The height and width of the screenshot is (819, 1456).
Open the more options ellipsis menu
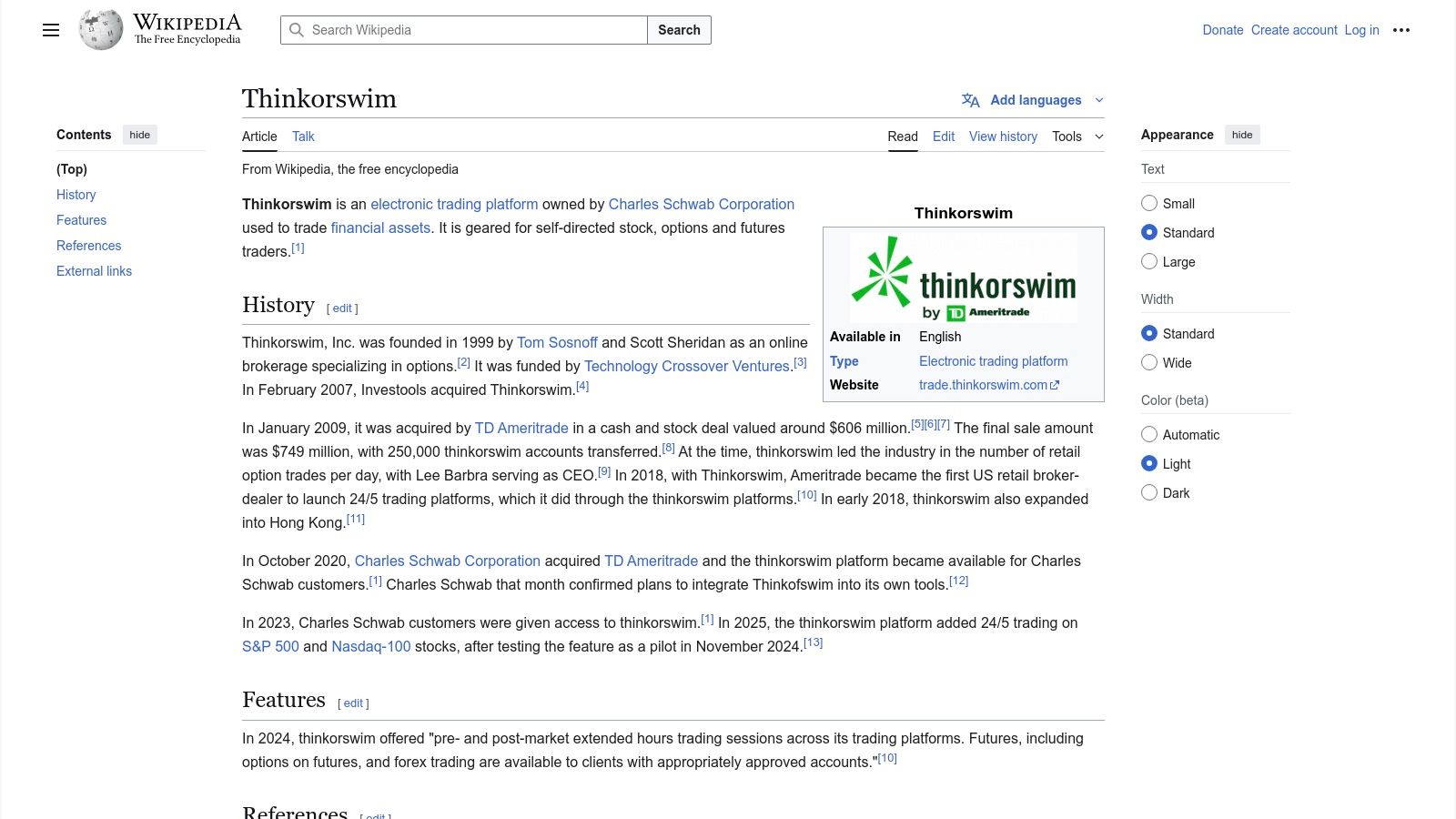[1401, 30]
